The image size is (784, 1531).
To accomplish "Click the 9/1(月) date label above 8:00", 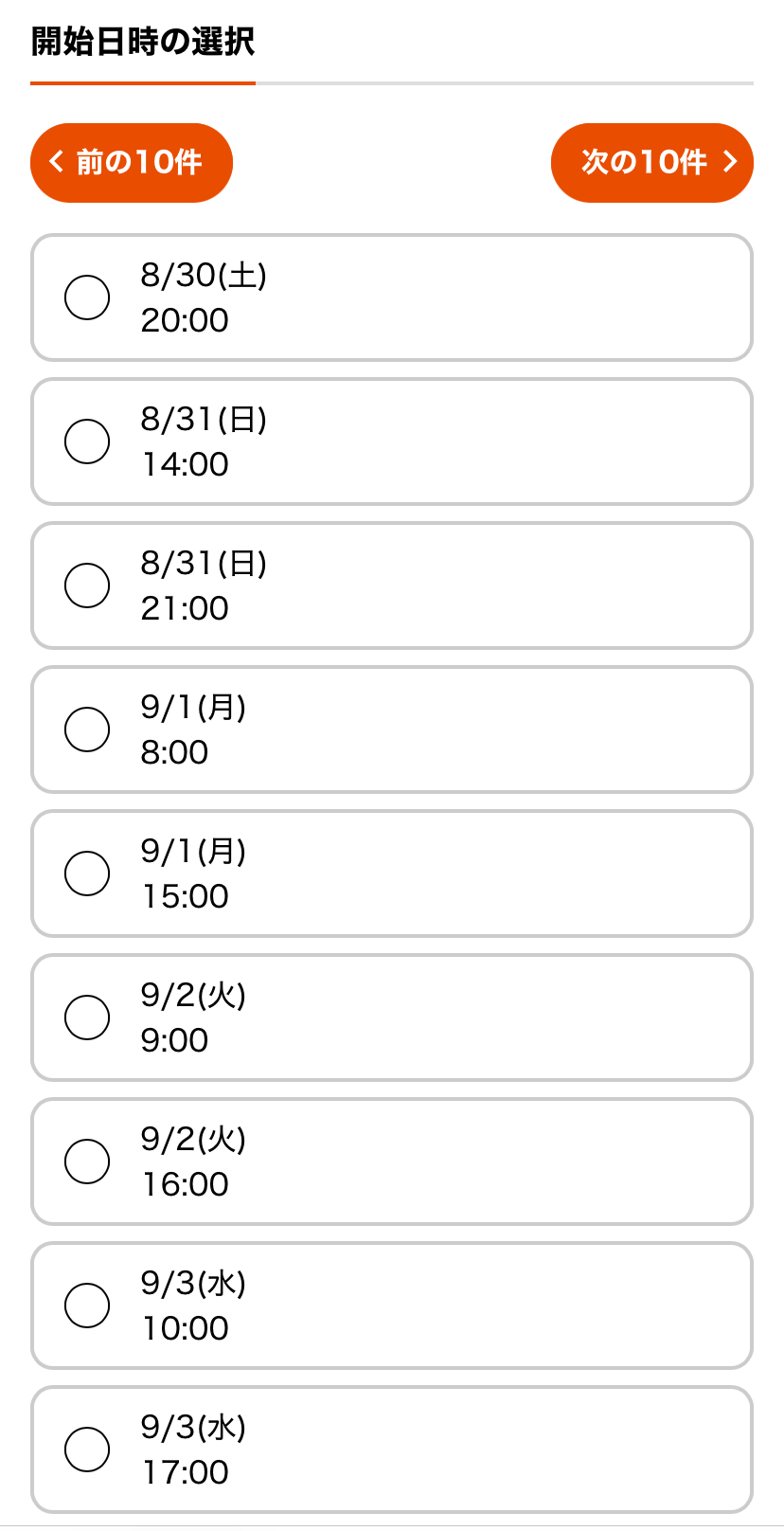I will (193, 707).
